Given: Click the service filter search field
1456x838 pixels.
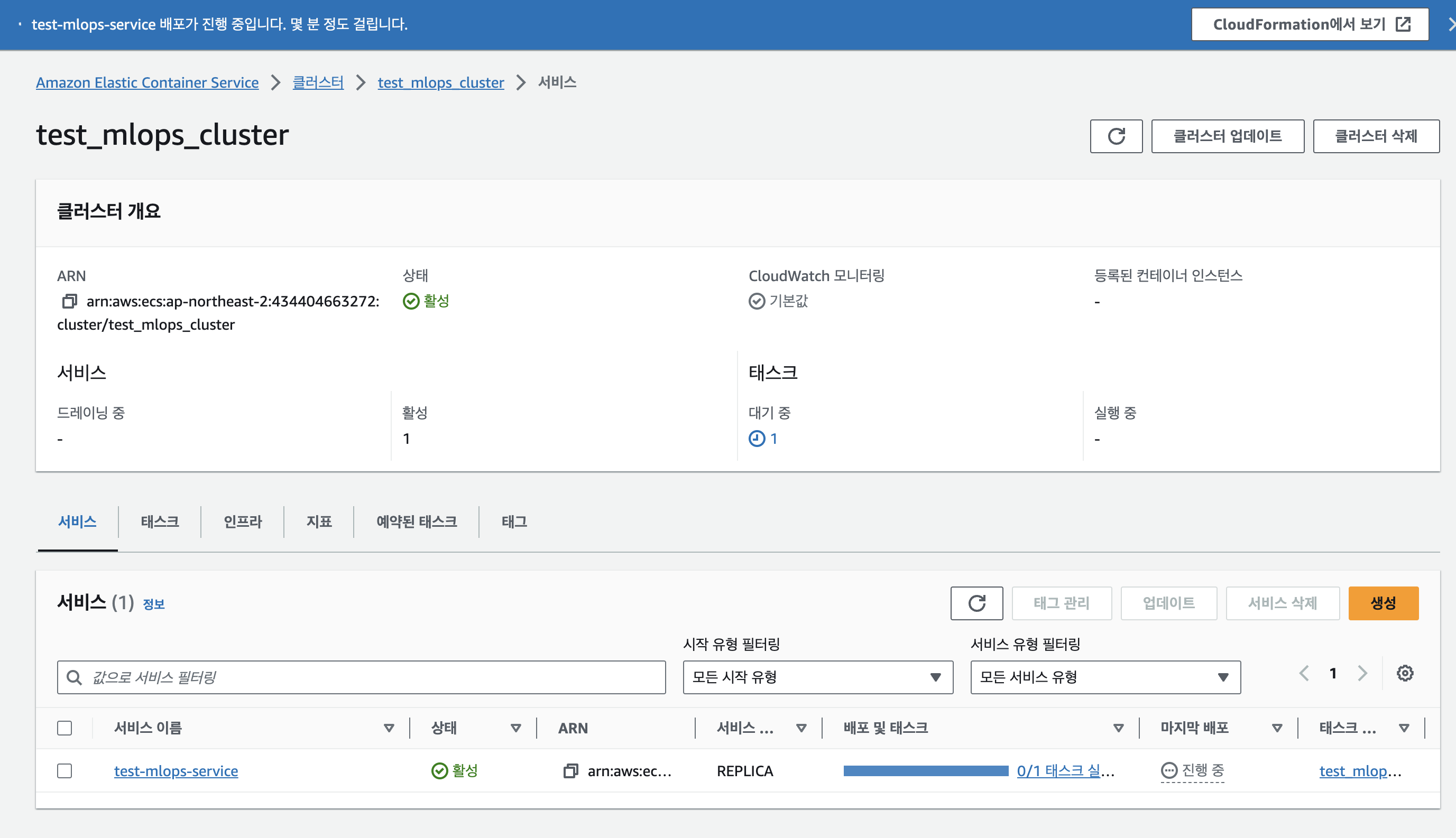Looking at the screenshot, I should point(368,677).
